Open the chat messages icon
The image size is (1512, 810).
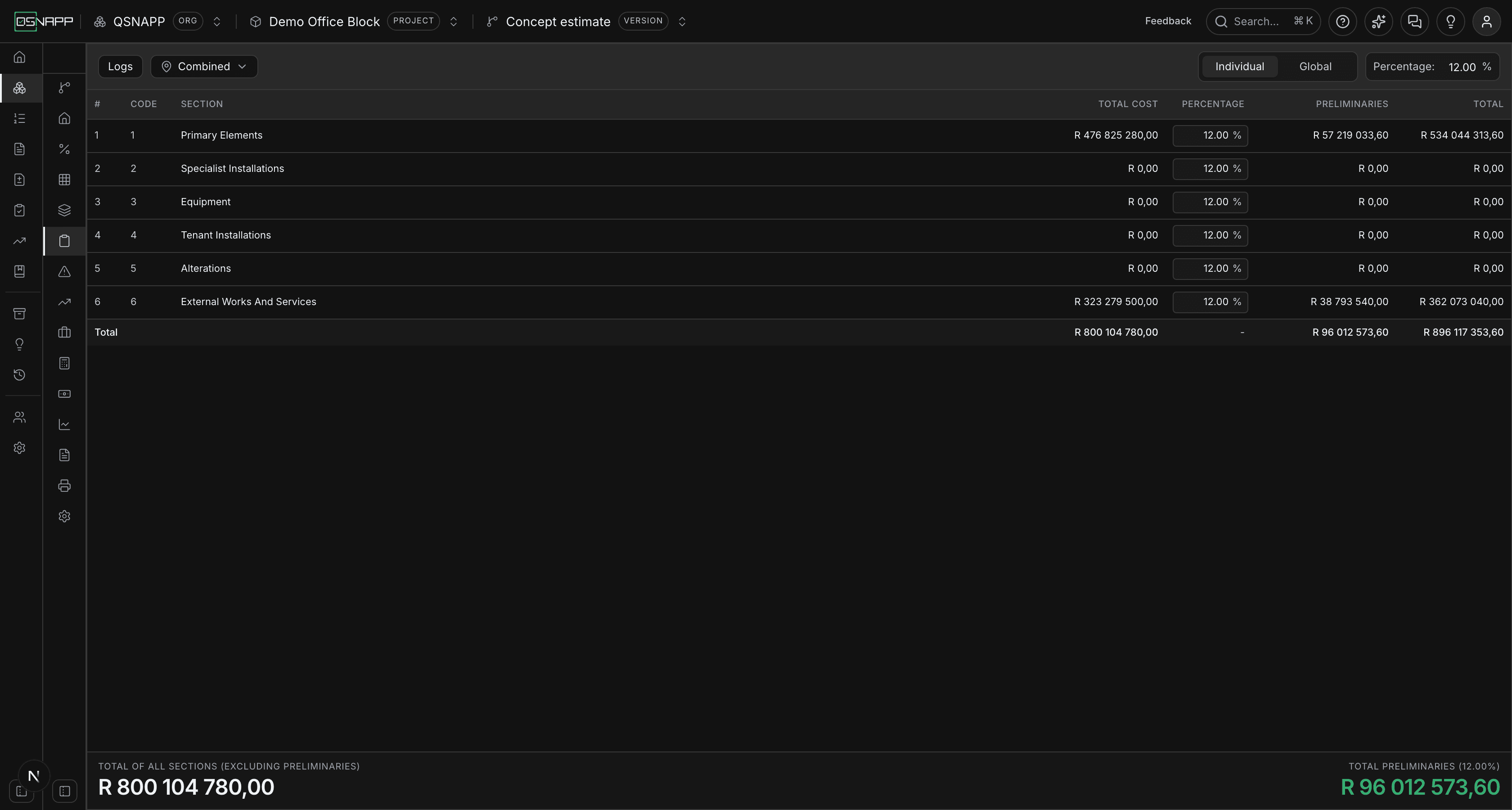[x=1414, y=22]
